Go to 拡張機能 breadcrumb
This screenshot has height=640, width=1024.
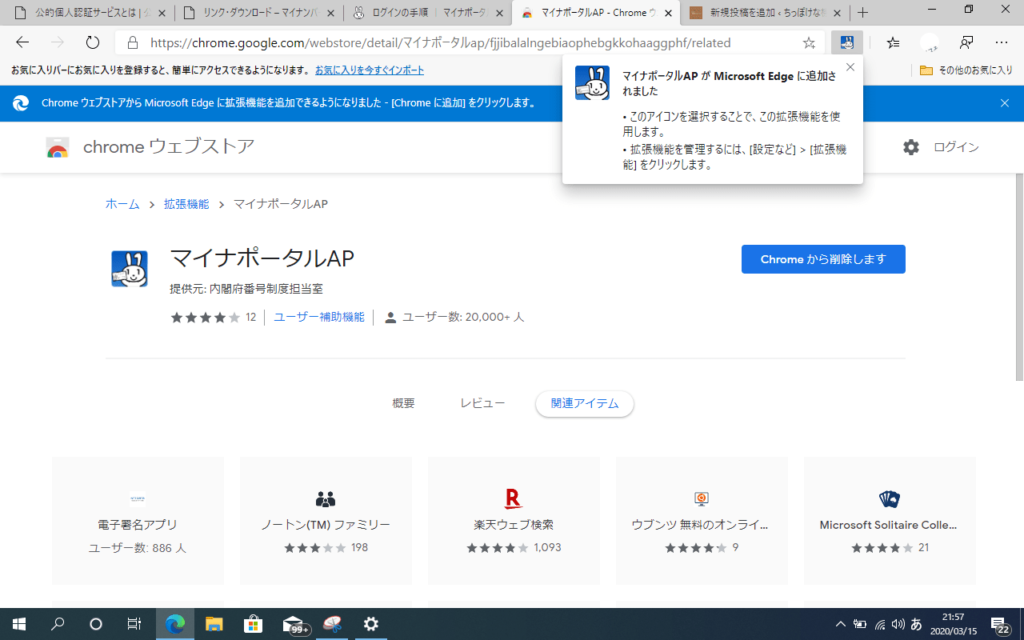click(x=186, y=204)
